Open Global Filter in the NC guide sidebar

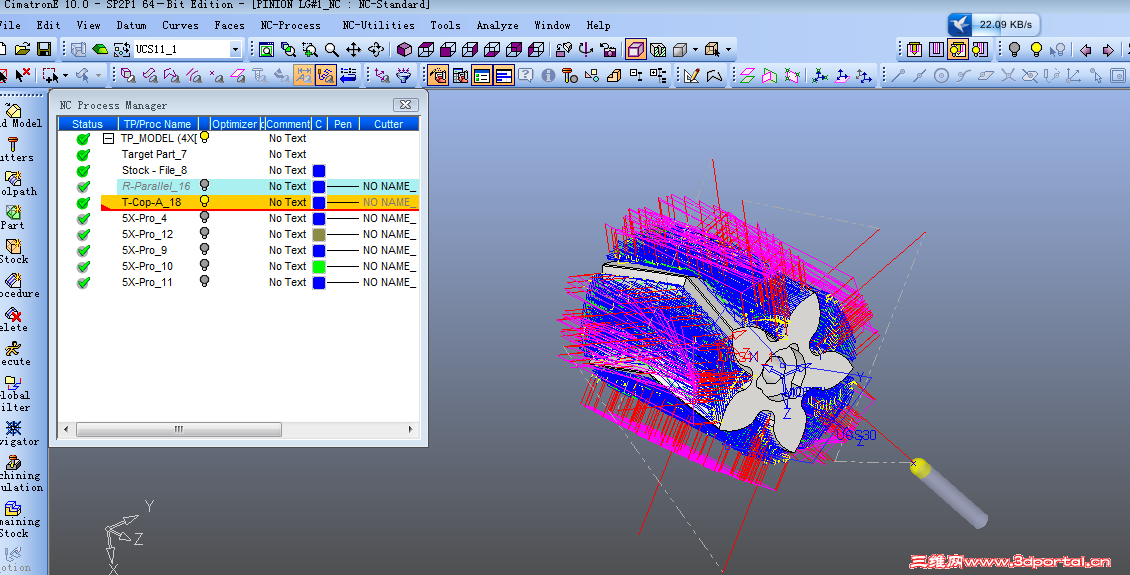15,394
